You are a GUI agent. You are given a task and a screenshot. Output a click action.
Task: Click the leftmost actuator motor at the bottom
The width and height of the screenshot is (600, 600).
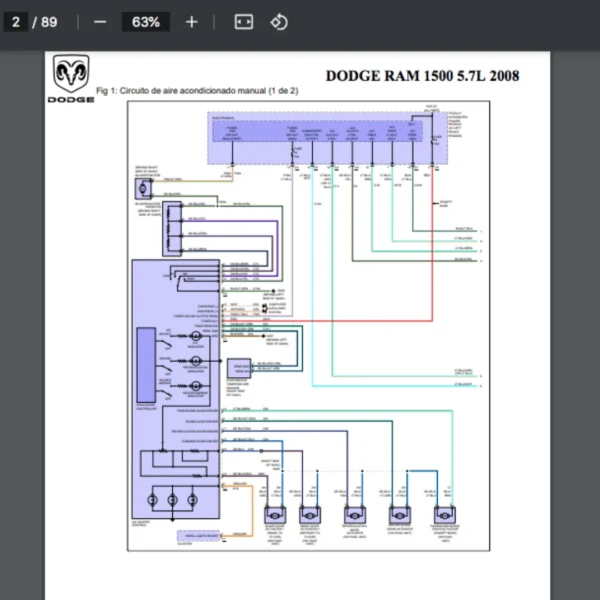(274, 514)
